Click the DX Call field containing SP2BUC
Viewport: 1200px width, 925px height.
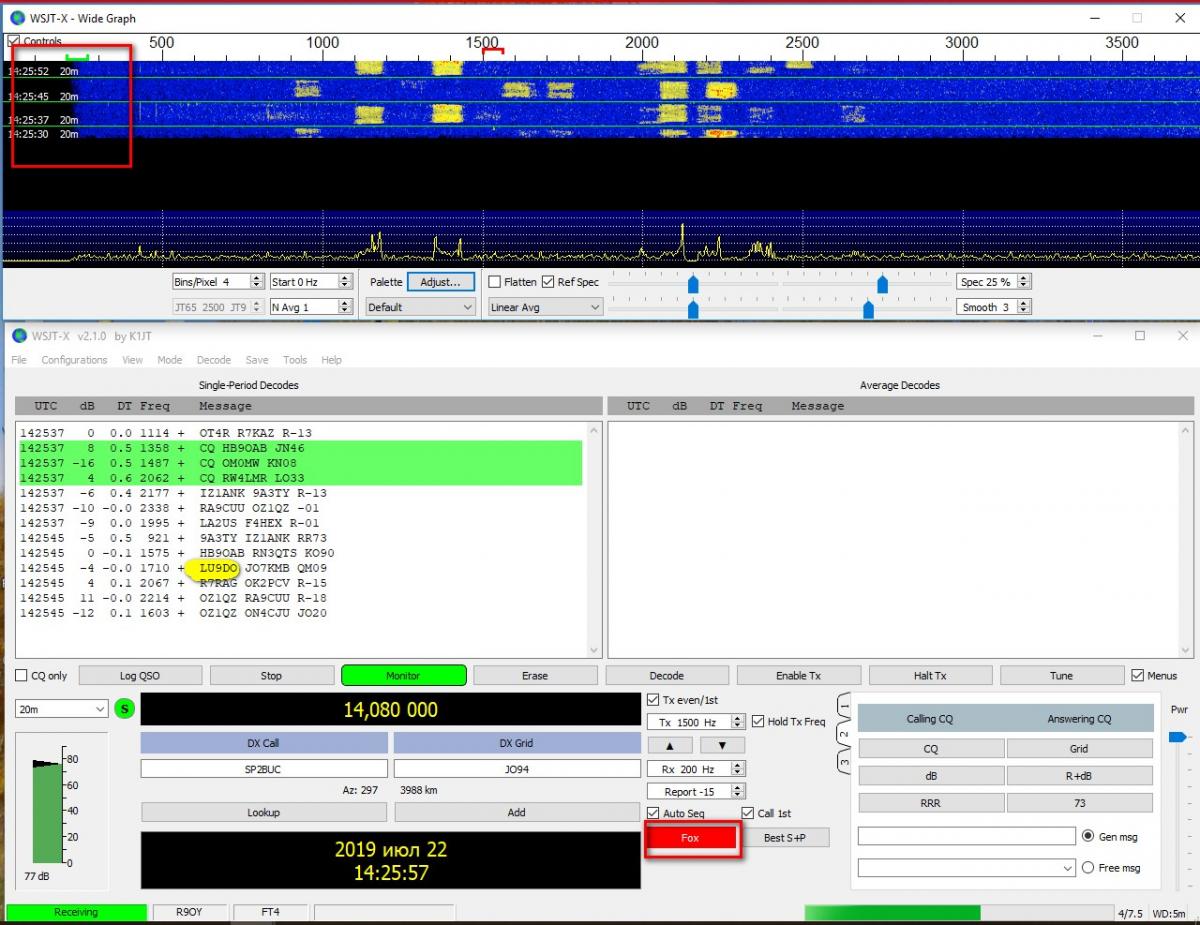coord(263,769)
